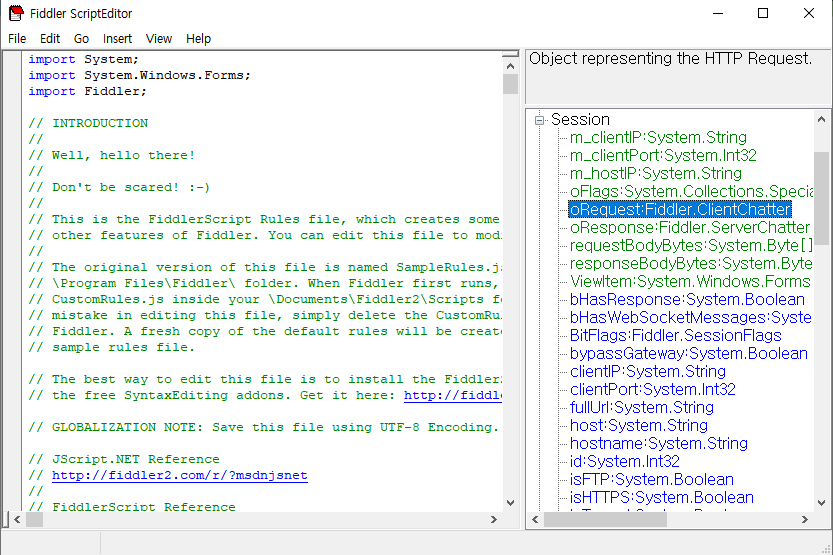Click the Session tree scroll down arrow
Screen dimensions: 833x555
[821, 503]
